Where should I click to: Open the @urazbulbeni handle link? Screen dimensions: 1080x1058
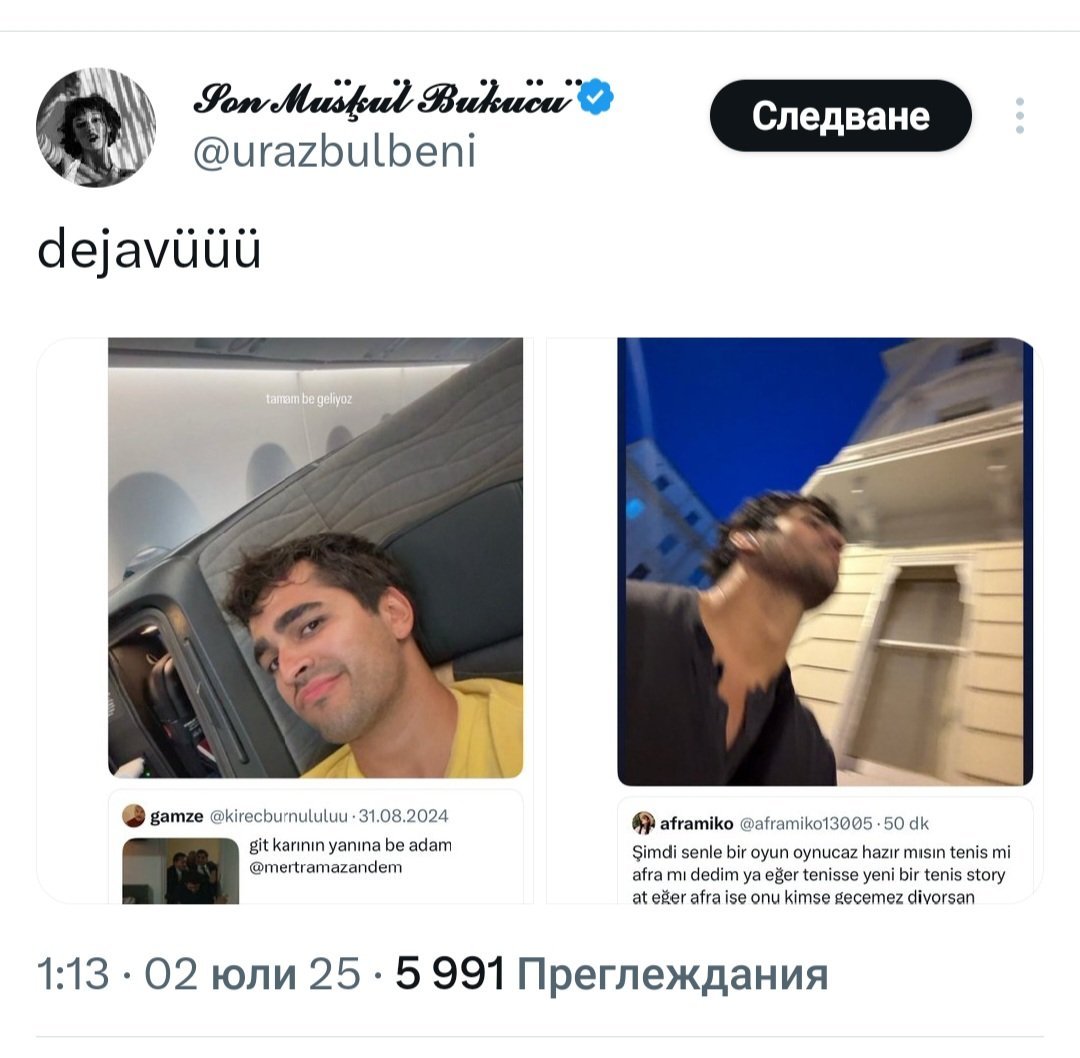[x=335, y=152]
